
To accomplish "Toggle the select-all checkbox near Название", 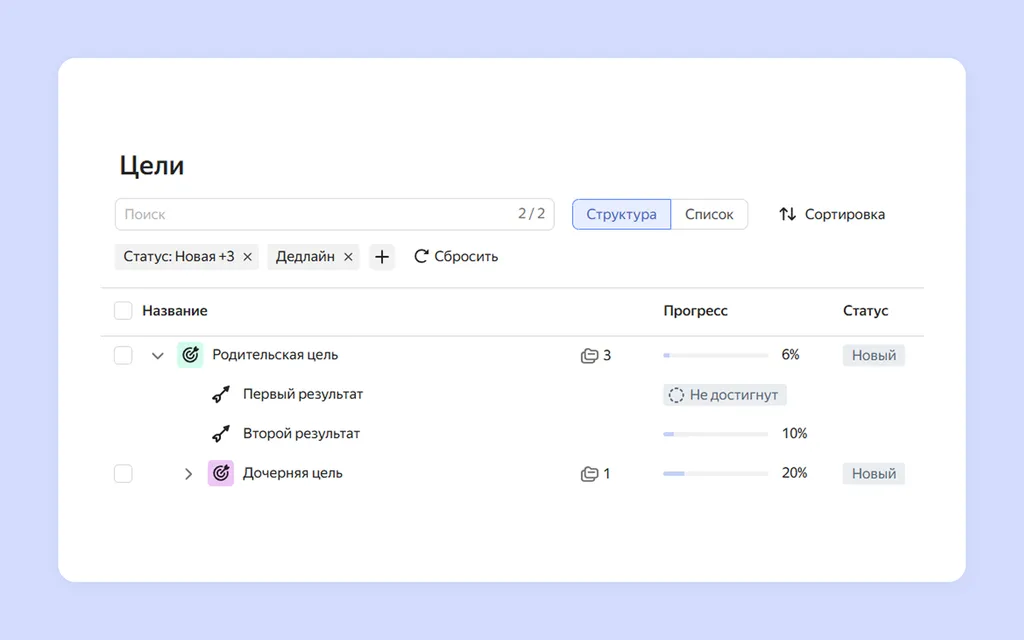I will click(x=123, y=311).
